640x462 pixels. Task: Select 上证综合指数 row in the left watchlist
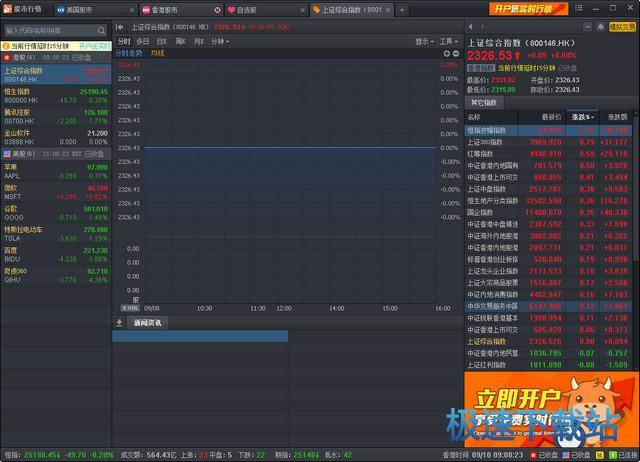56,74
